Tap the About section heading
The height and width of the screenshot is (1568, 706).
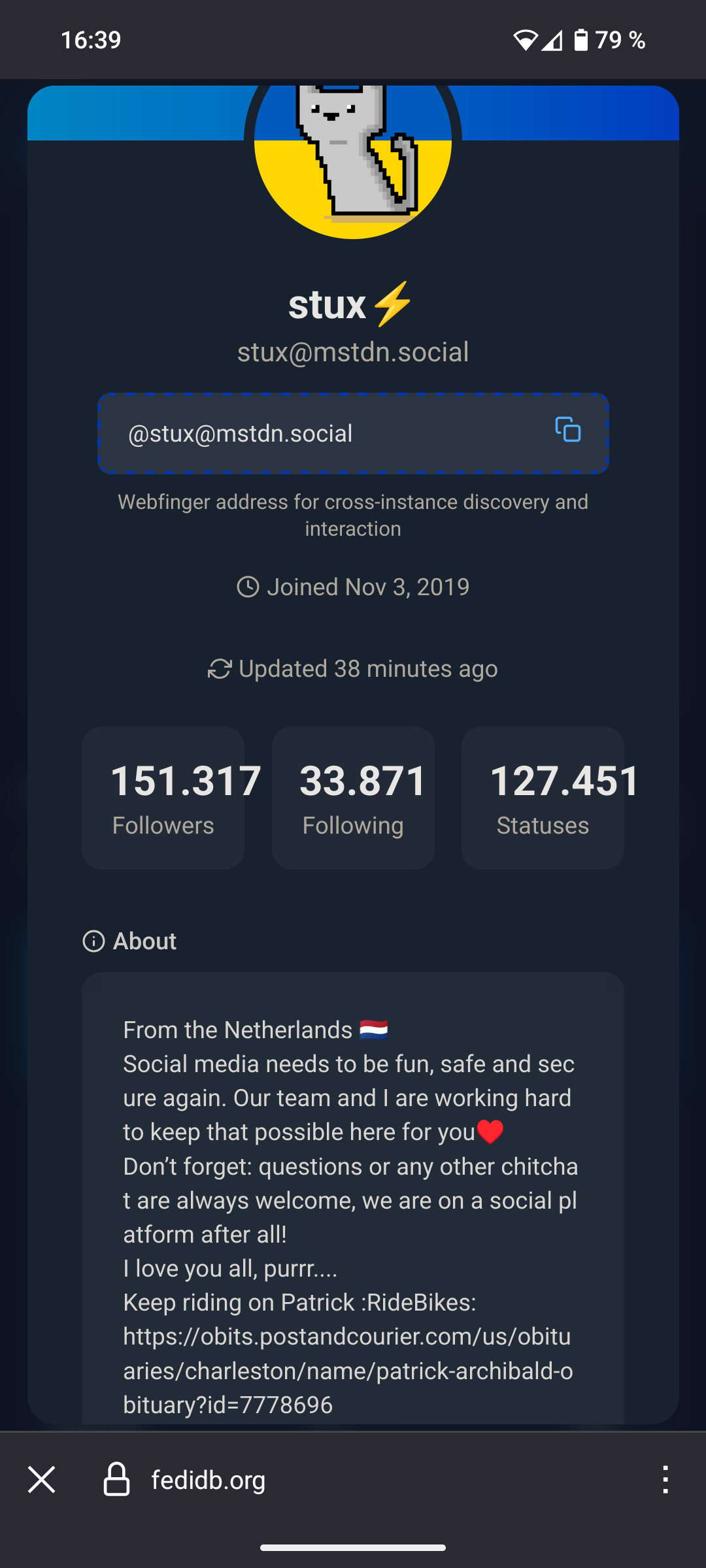(x=144, y=941)
